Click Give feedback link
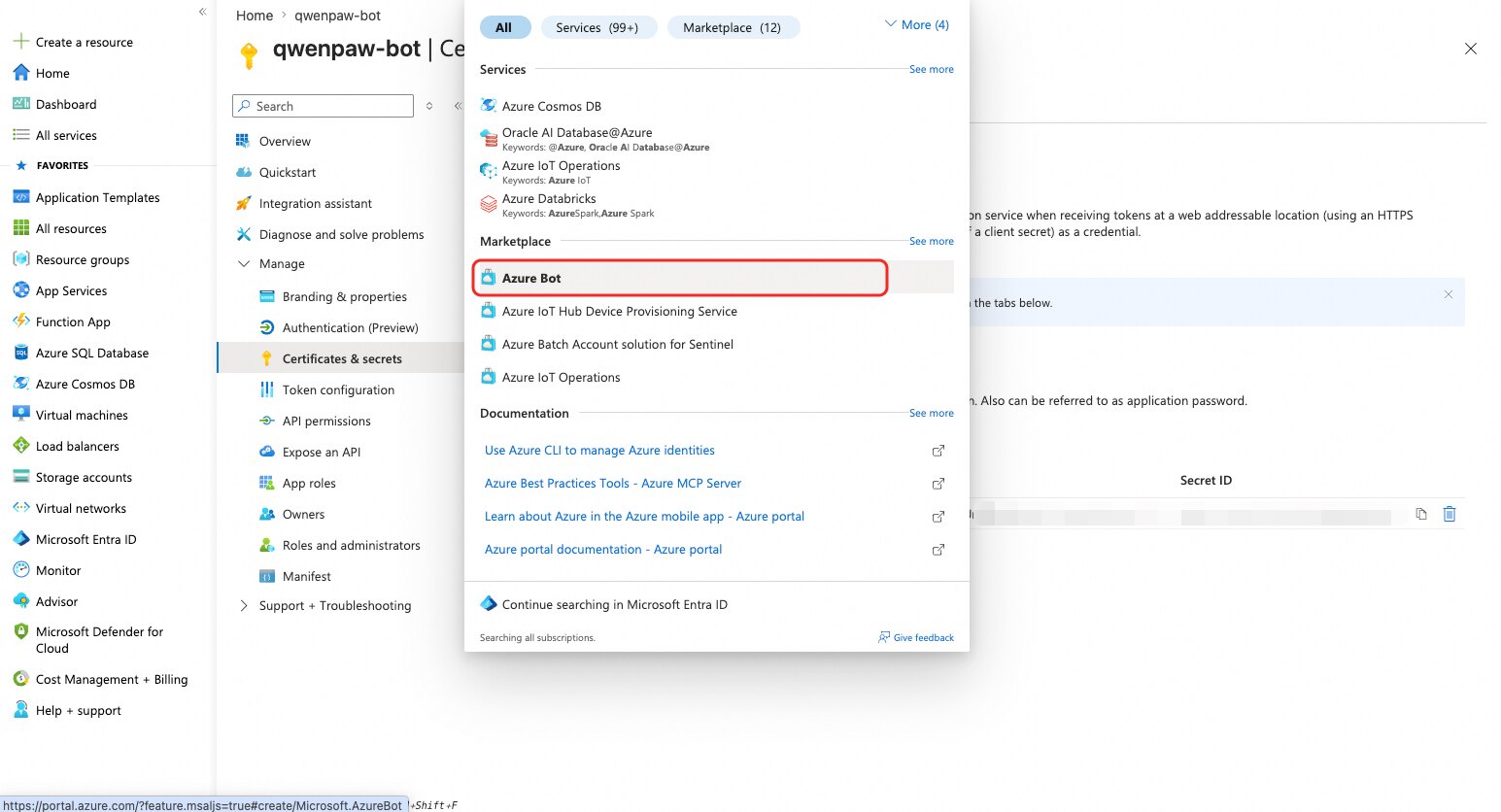Viewport: 1501px width, 812px height. 916,637
